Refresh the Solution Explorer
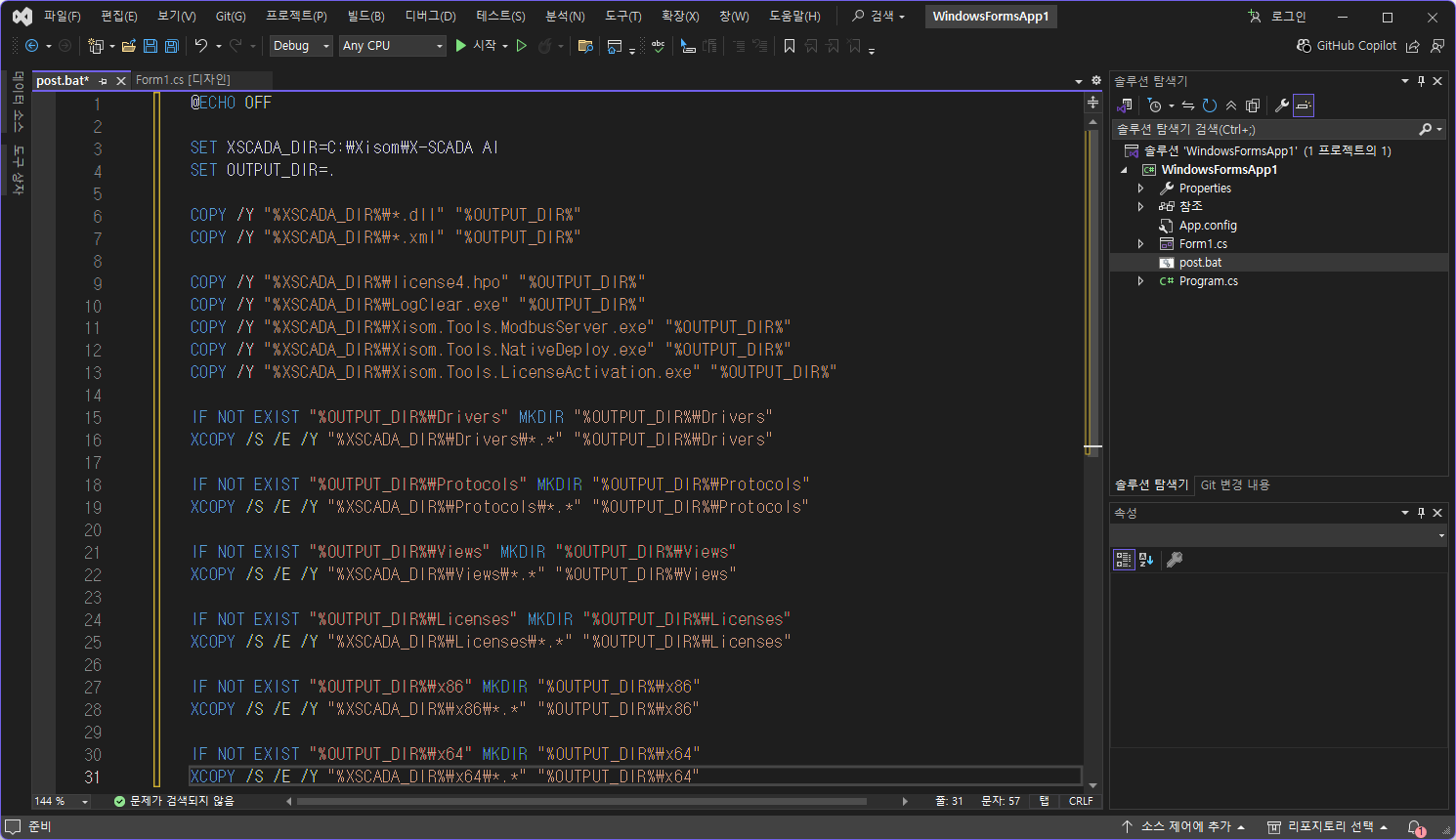 click(x=1210, y=105)
